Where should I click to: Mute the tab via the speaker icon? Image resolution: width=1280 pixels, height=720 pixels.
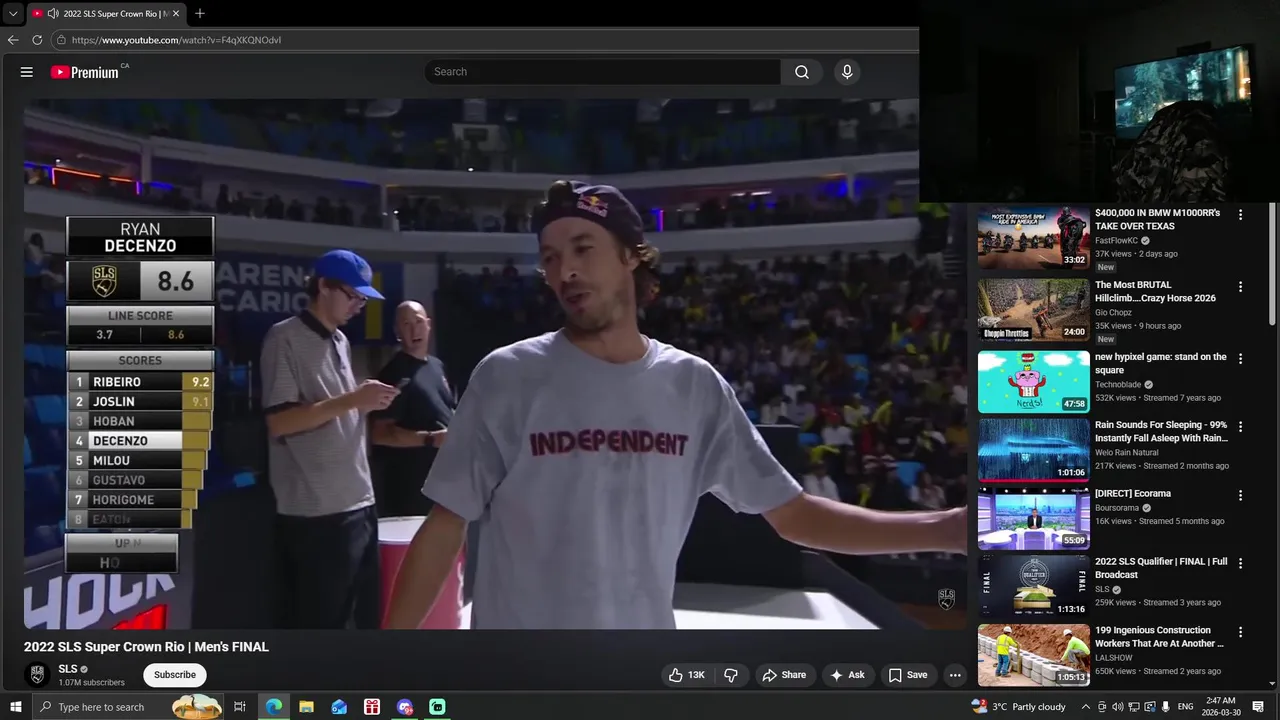(52, 14)
